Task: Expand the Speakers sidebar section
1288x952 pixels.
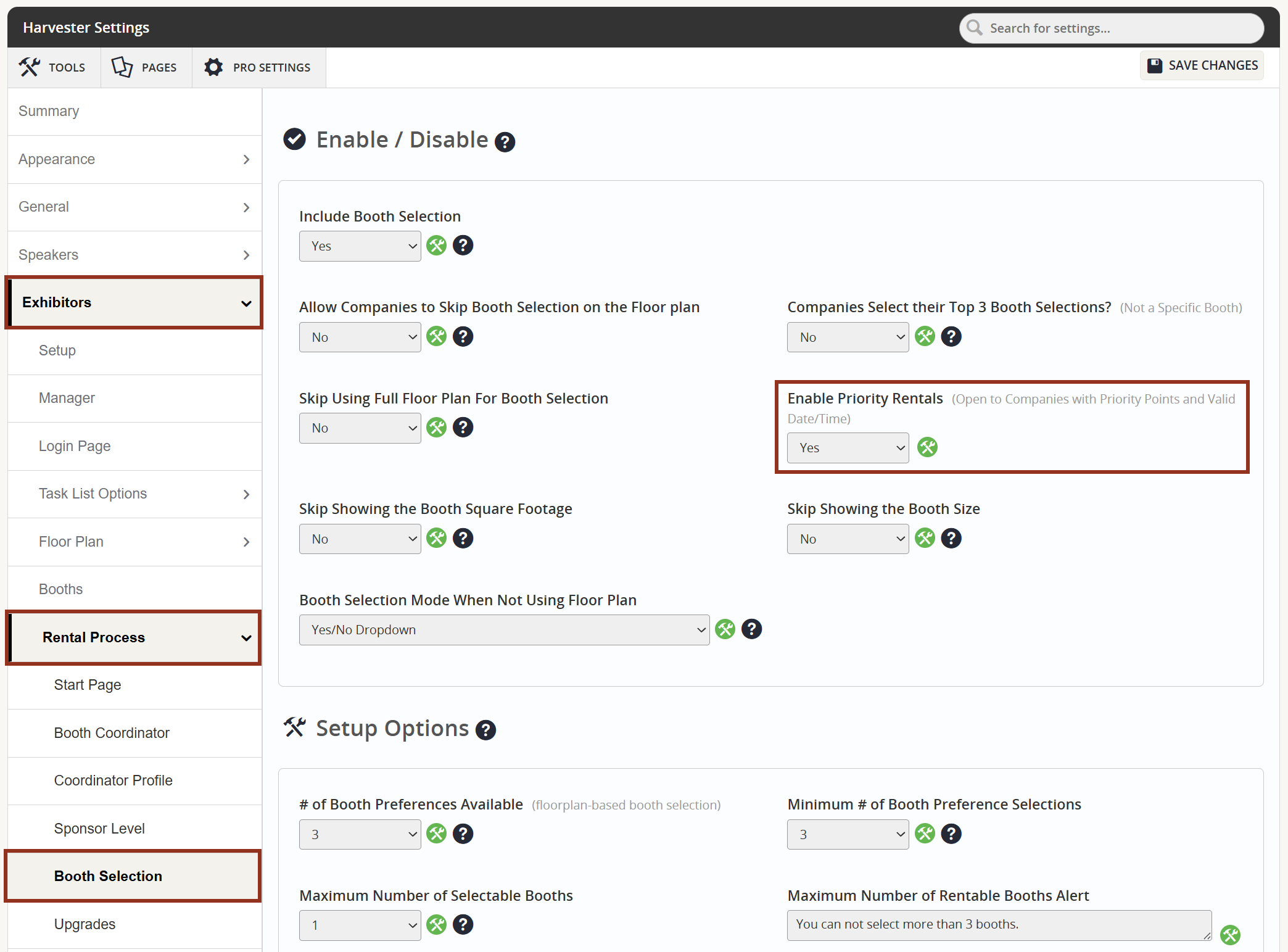Action: tap(134, 255)
